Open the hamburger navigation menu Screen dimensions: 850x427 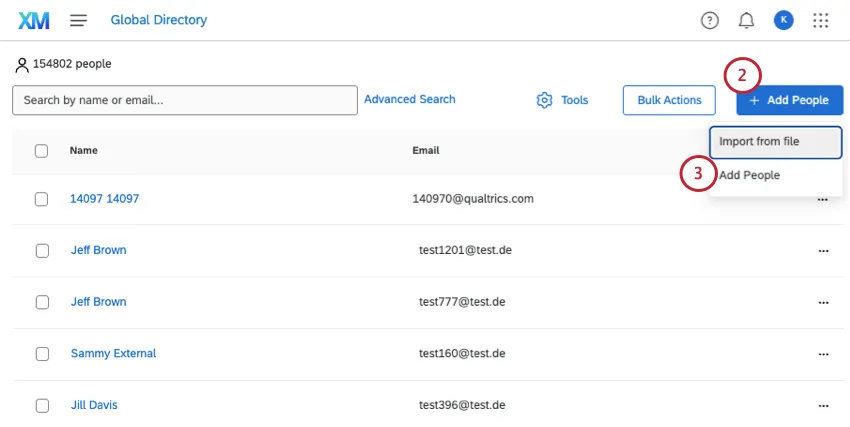pyautogui.click(x=79, y=20)
